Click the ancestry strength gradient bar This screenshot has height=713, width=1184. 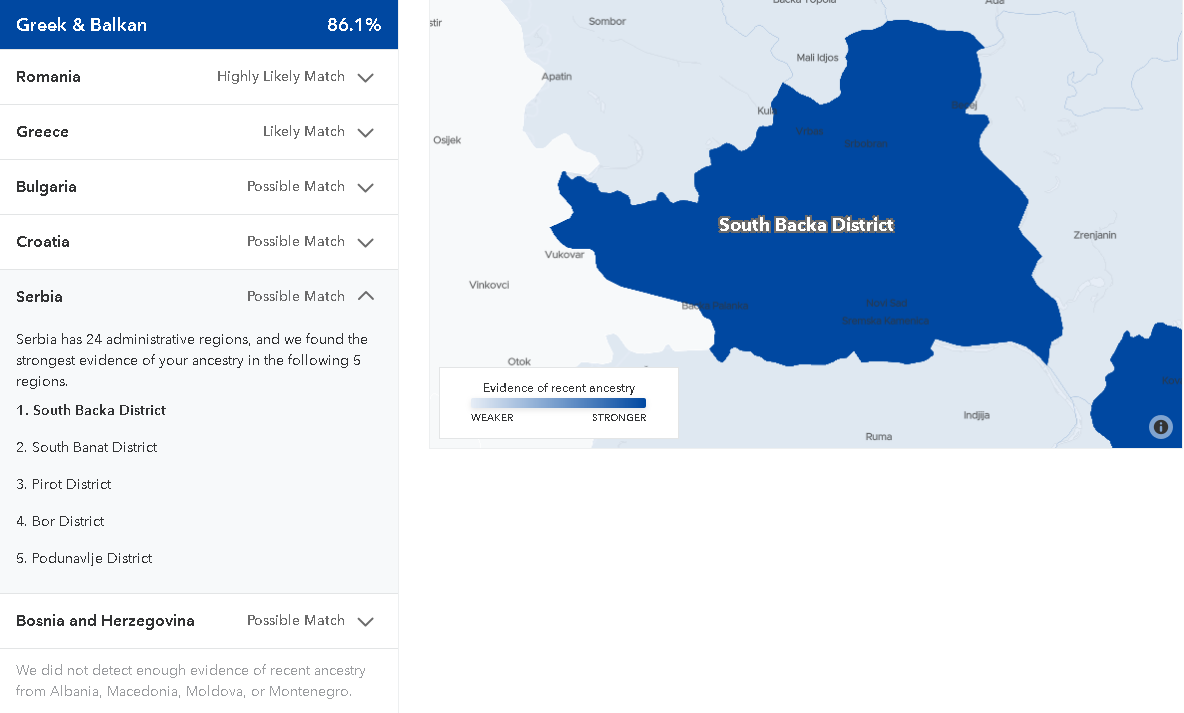pyautogui.click(x=558, y=403)
